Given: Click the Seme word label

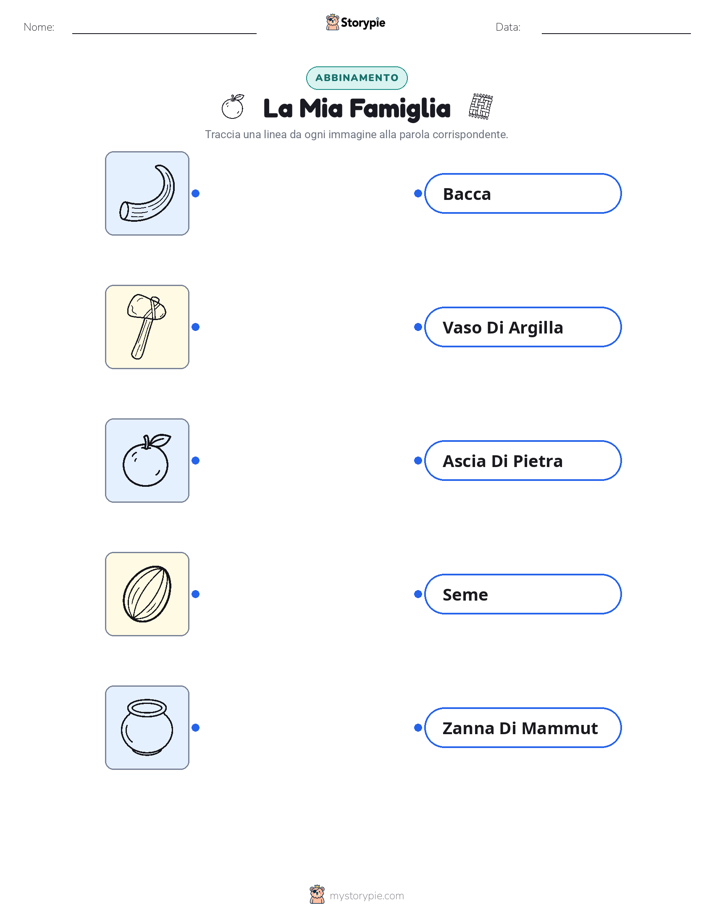Looking at the screenshot, I should pyautogui.click(x=523, y=594).
